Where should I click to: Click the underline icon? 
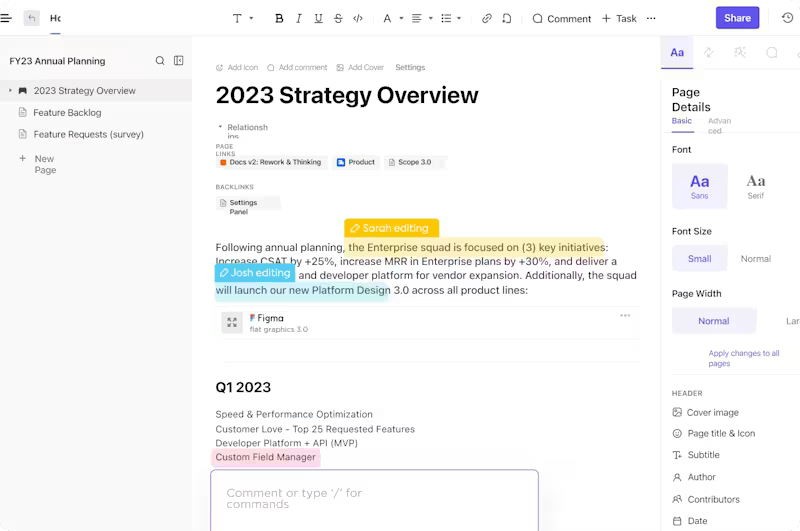[x=318, y=18]
